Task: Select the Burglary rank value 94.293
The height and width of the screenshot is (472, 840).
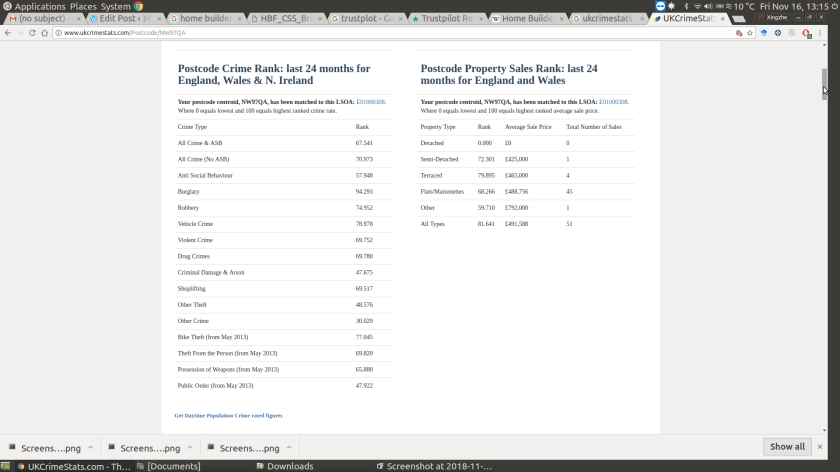Action: coord(364,192)
